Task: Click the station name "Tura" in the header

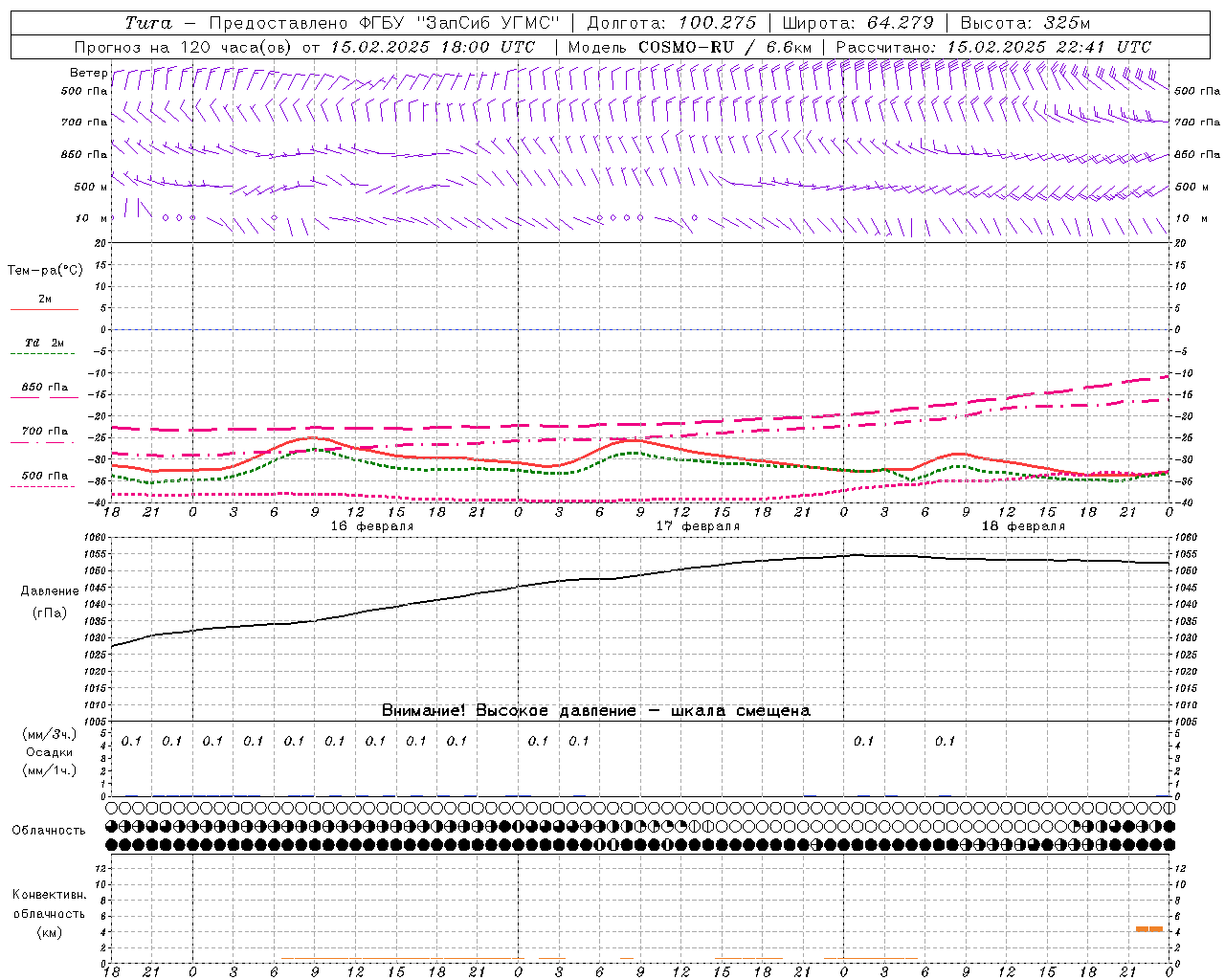Action: click(148, 23)
